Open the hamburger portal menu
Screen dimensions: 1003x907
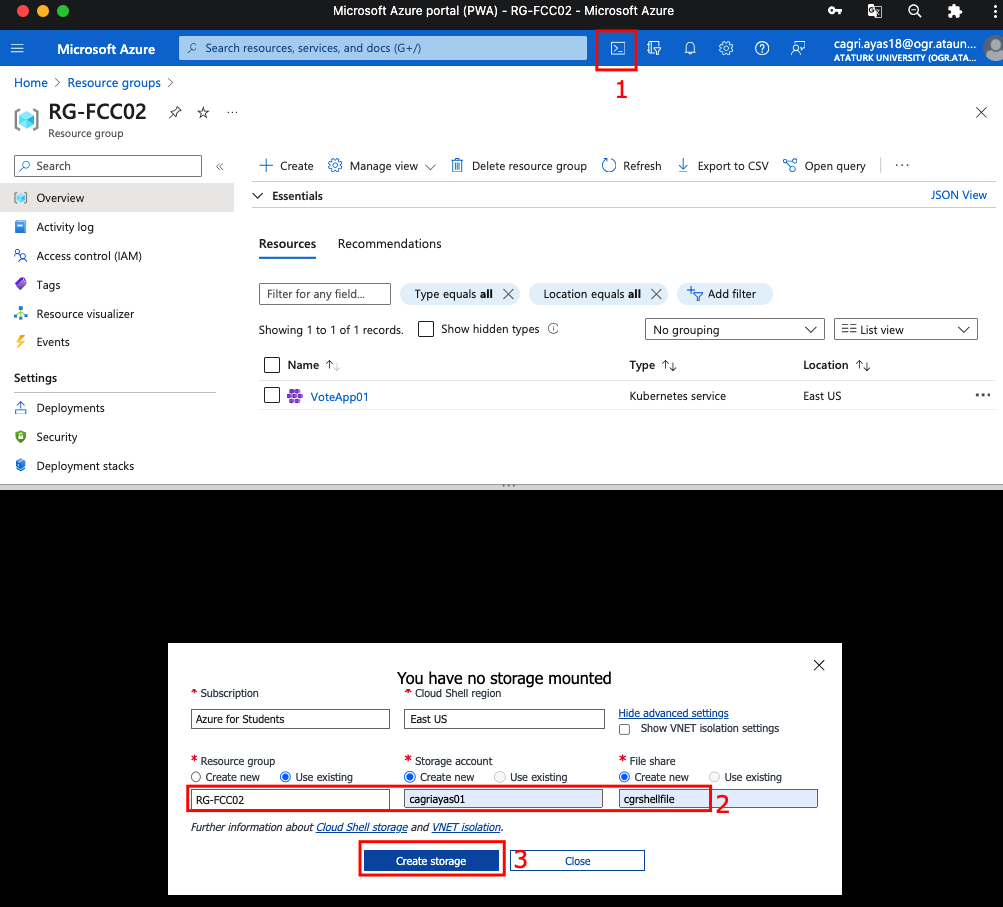click(x=17, y=48)
